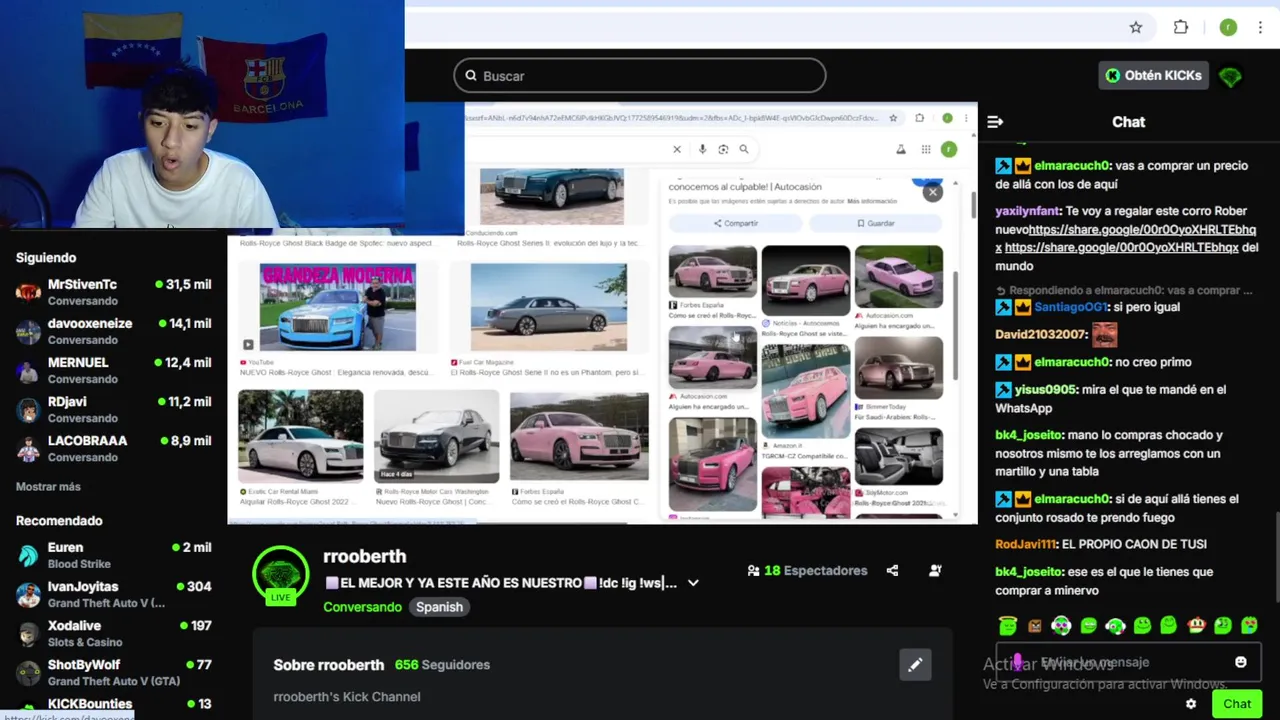Open the emoji picker smiley in the chat input
Screen dimensions: 1280x720
point(1241,662)
